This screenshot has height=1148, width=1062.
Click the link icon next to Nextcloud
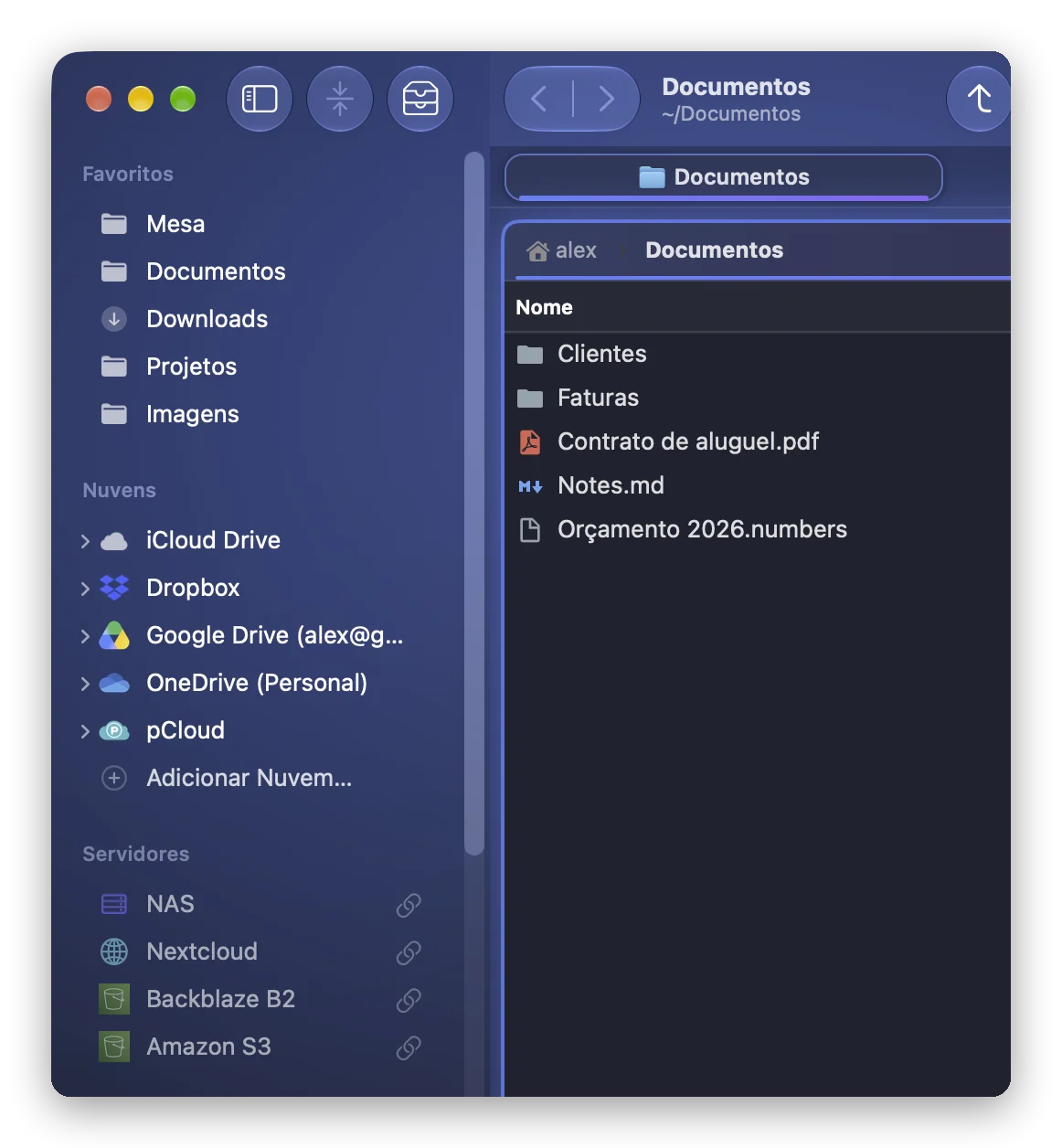[409, 952]
